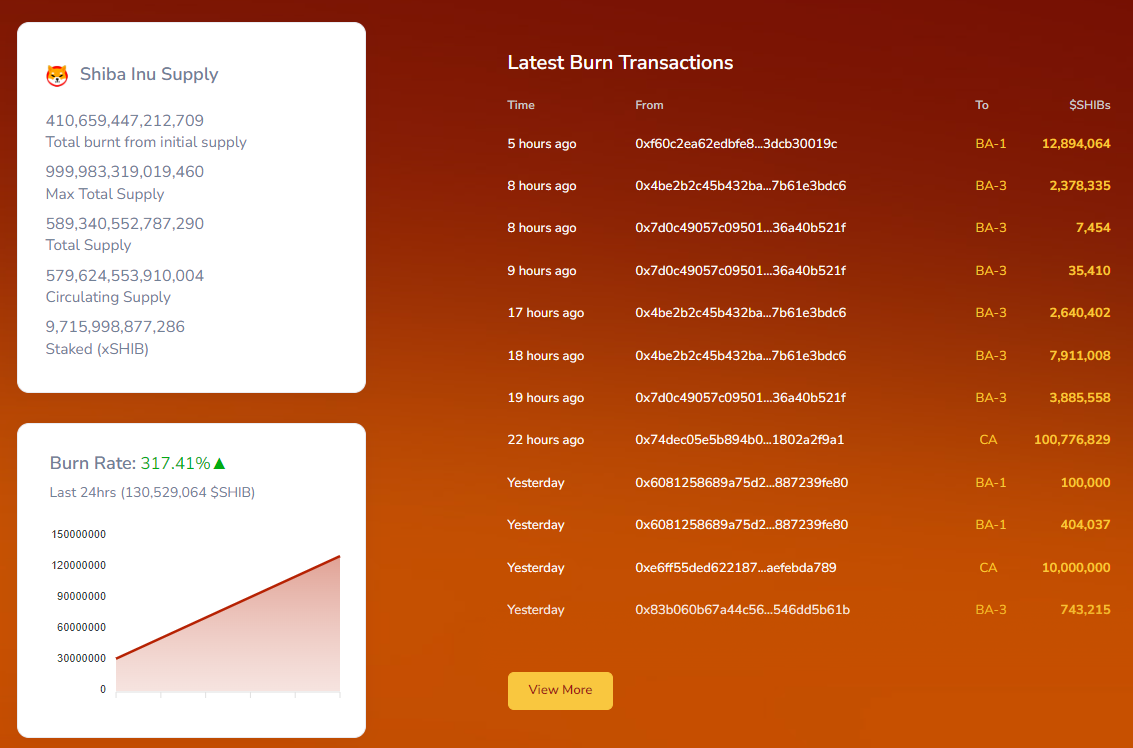Image resolution: width=1133 pixels, height=748 pixels.
Task: Click the Burn Rate 317.41% figure
Action: click(x=175, y=463)
